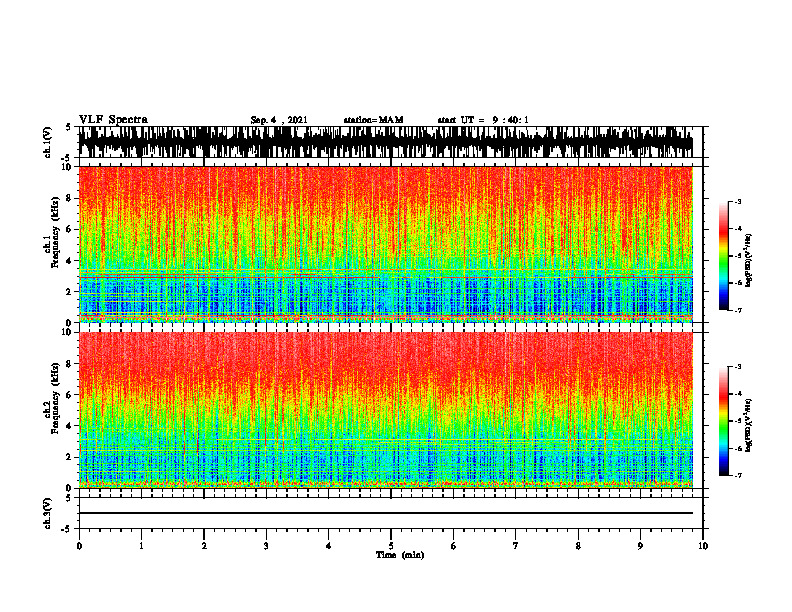Click time axis tick label "4"

329,546
